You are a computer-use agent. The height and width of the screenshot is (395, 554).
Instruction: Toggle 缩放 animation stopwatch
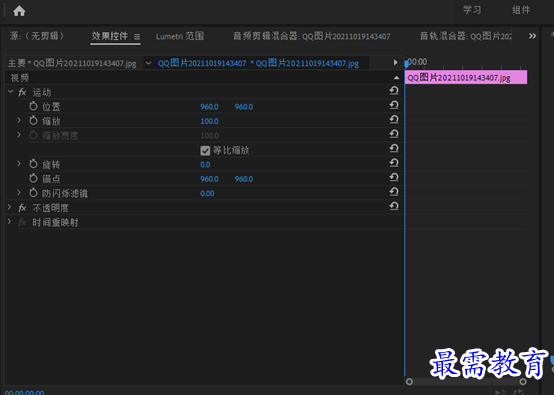click(33, 120)
